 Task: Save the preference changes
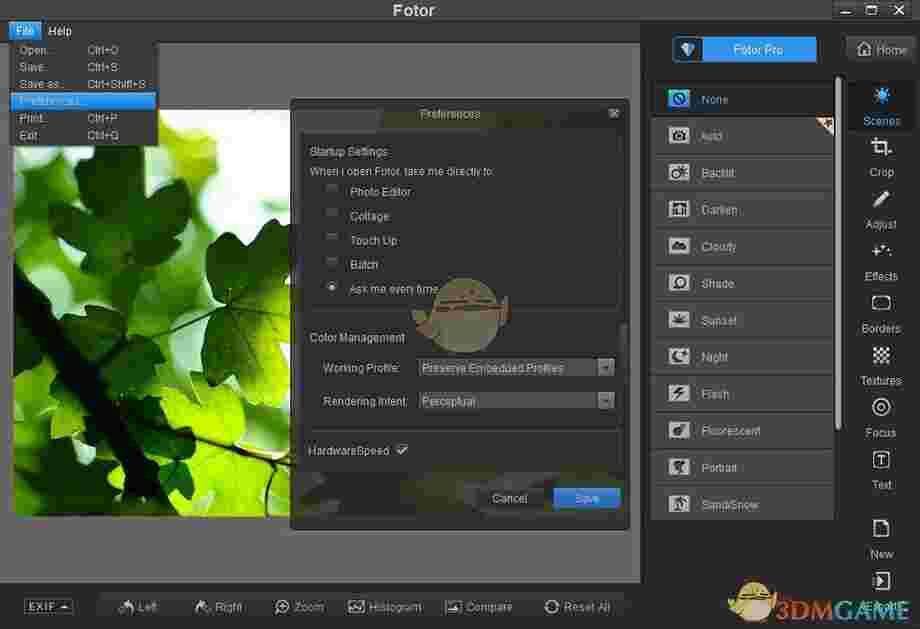click(x=586, y=497)
